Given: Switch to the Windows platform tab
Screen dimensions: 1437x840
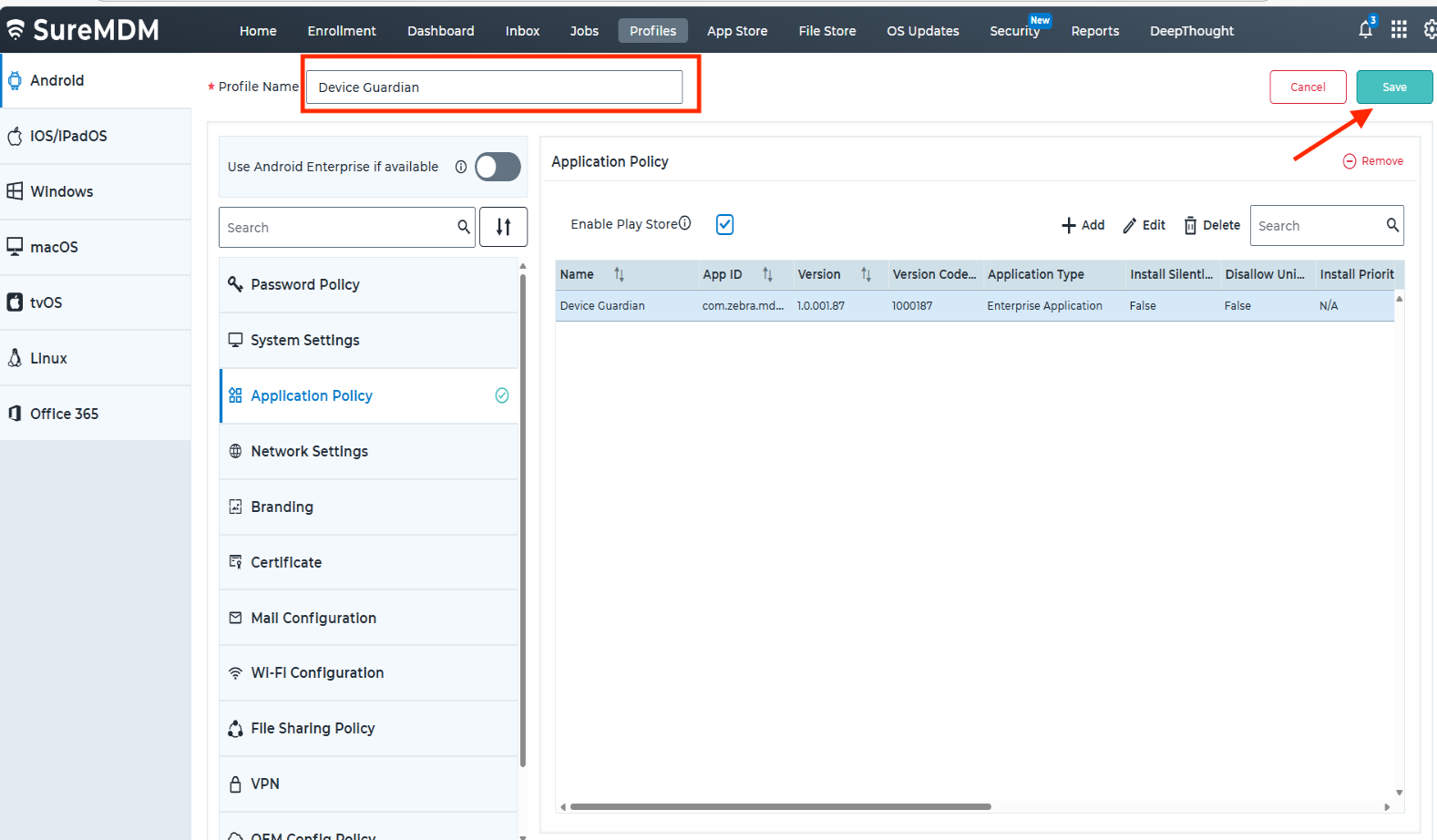Looking at the screenshot, I should pos(61,191).
